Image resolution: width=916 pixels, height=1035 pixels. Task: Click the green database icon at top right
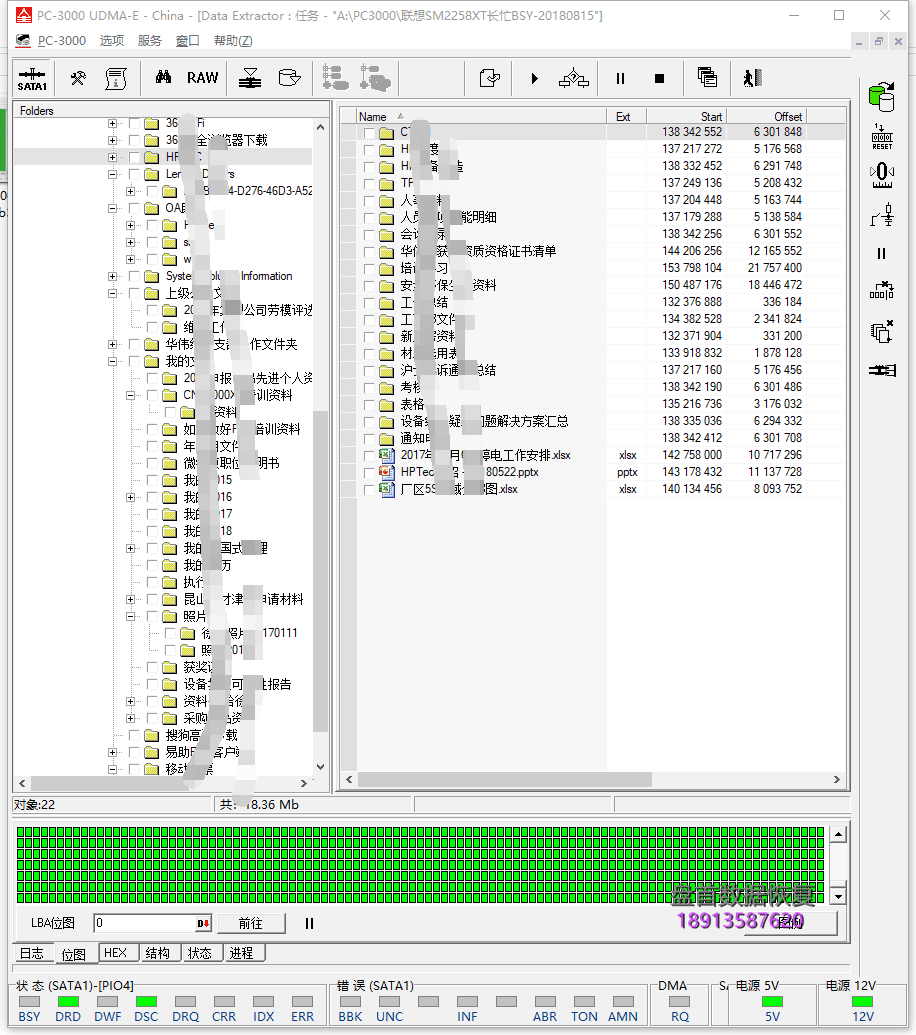pos(881,96)
